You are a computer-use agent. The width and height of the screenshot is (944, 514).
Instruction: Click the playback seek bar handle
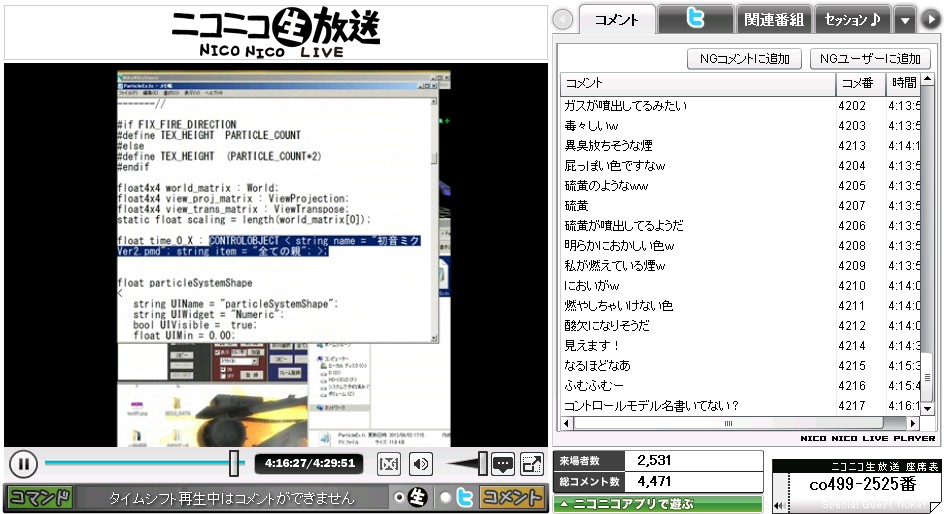pos(234,463)
